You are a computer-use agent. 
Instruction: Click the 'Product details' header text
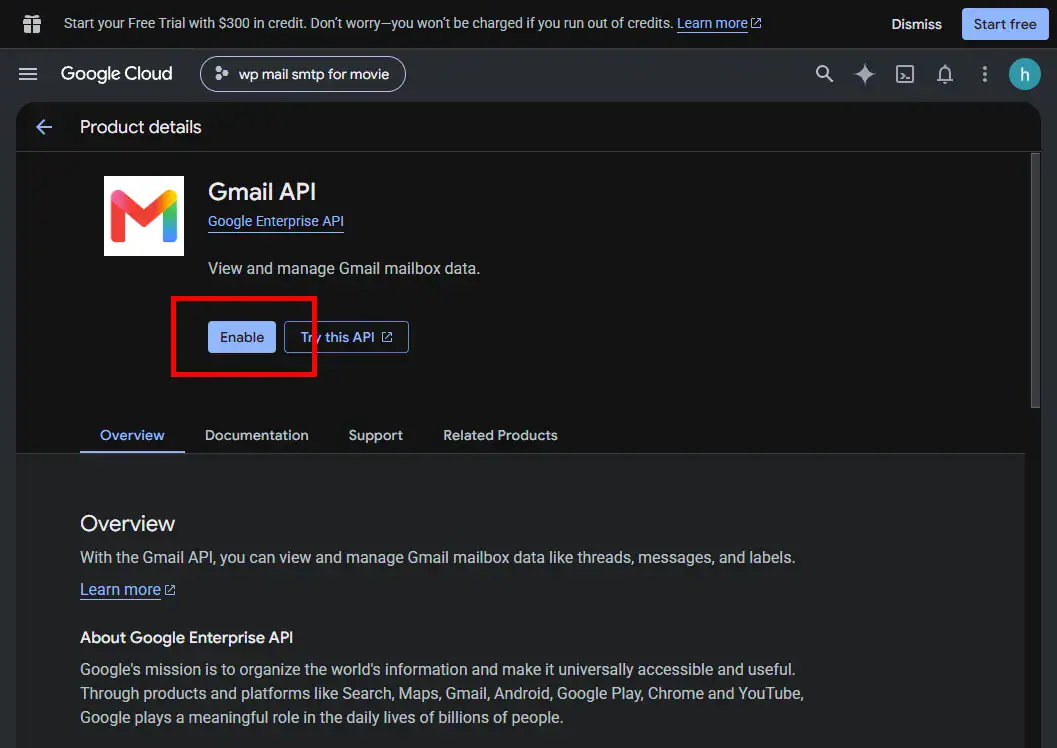click(x=140, y=127)
